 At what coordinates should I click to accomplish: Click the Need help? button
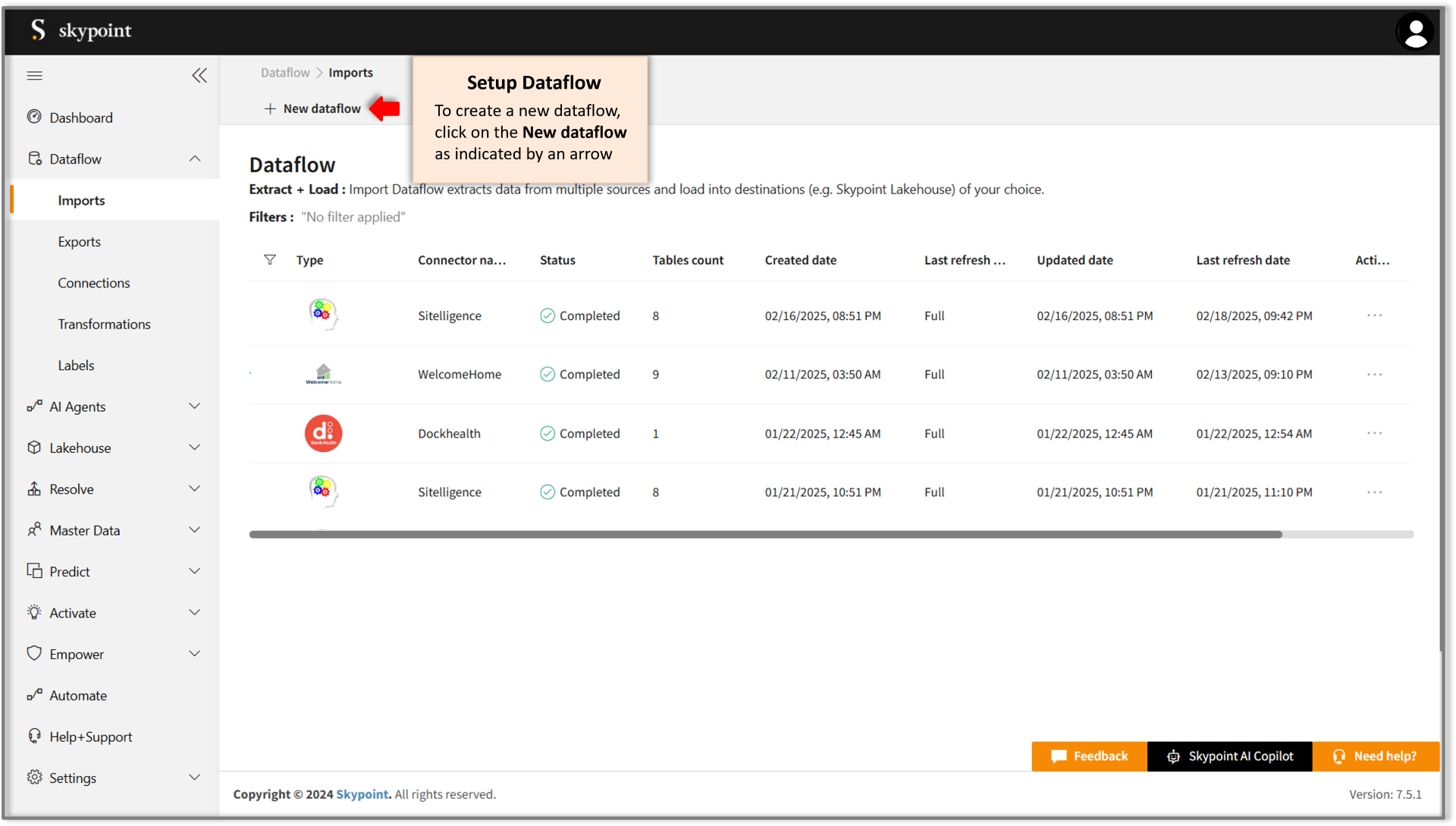(1376, 756)
